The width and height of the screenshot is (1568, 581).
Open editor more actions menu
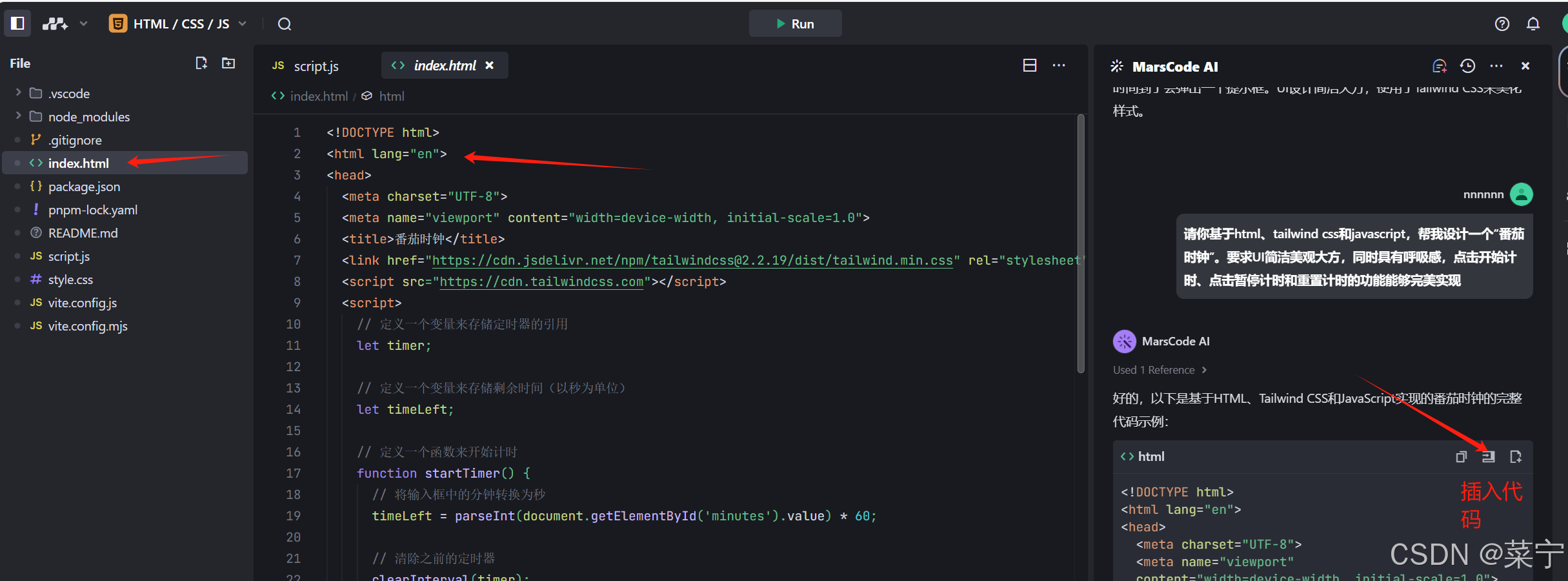point(1059,65)
